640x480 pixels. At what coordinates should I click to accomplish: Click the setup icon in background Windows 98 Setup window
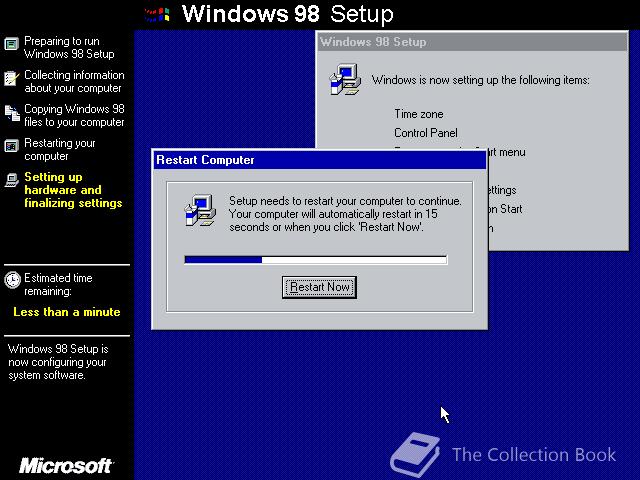pos(345,79)
